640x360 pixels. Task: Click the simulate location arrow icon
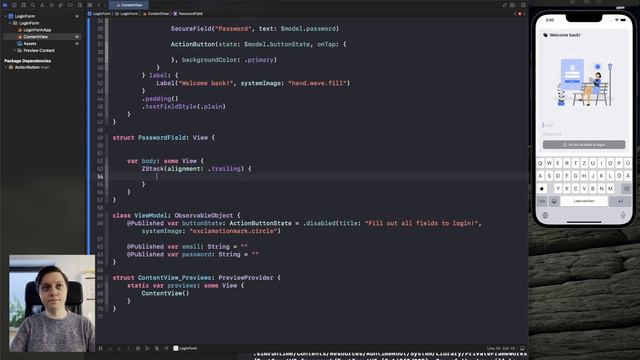click(x=166, y=348)
